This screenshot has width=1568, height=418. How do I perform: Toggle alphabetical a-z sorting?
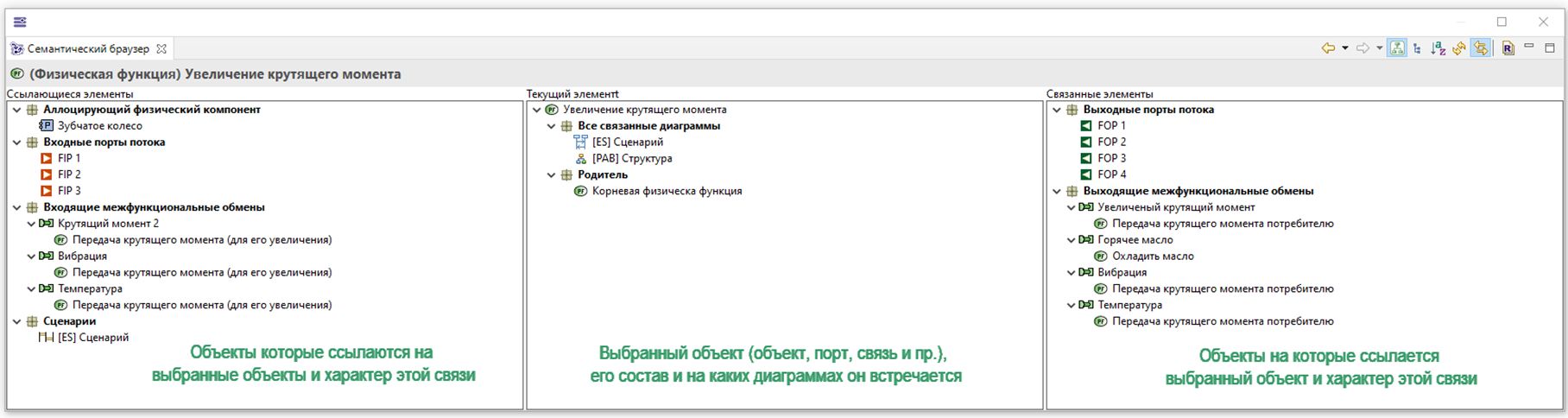[x=1438, y=48]
